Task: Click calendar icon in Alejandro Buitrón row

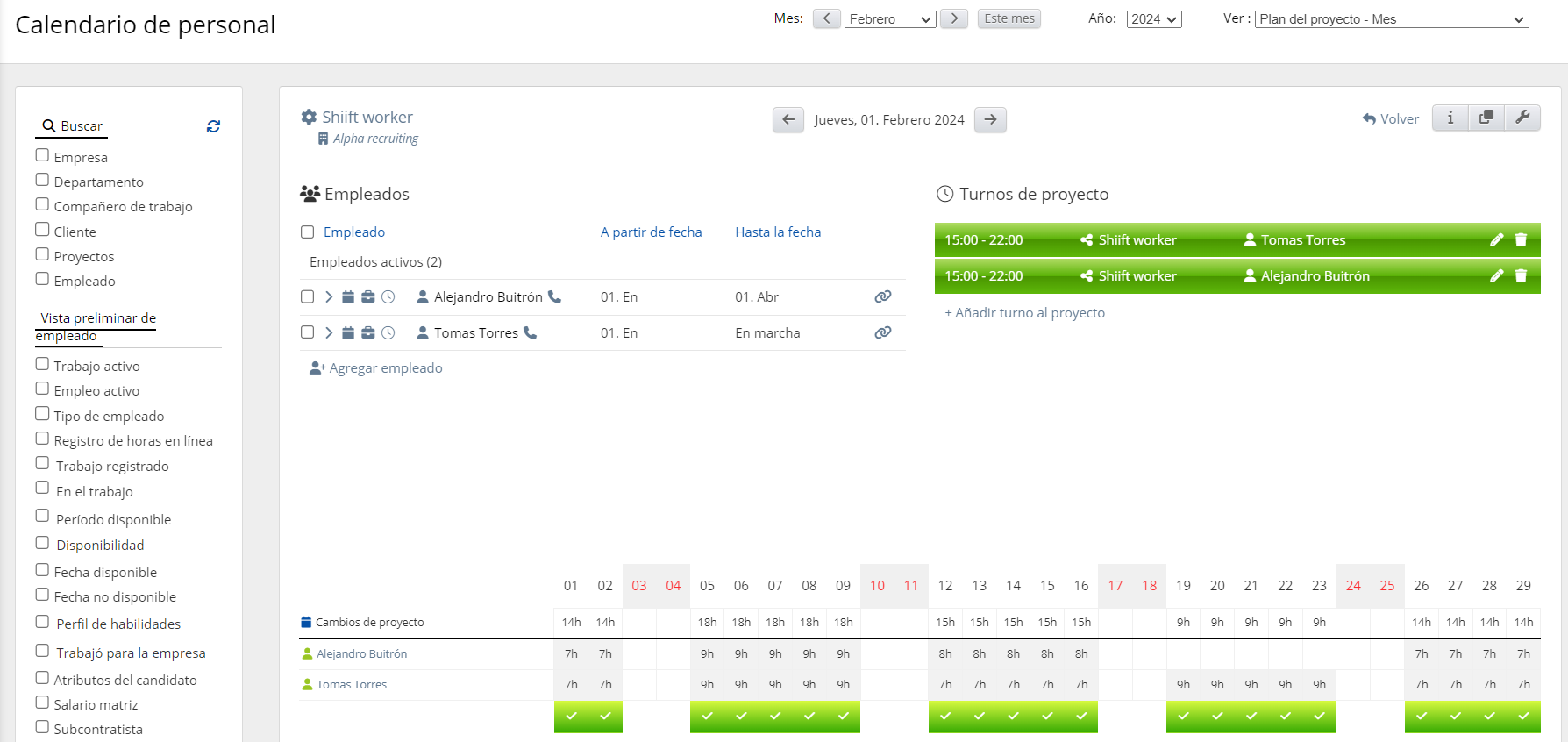Action: pyautogui.click(x=348, y=297)
